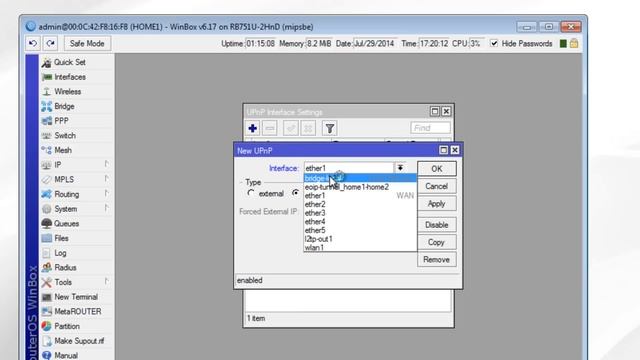The width and height of the screenshot is (640, 360).
Task: Choose ether5 from dropdown list
Action: pyautogui.click(x=360, y=230)
